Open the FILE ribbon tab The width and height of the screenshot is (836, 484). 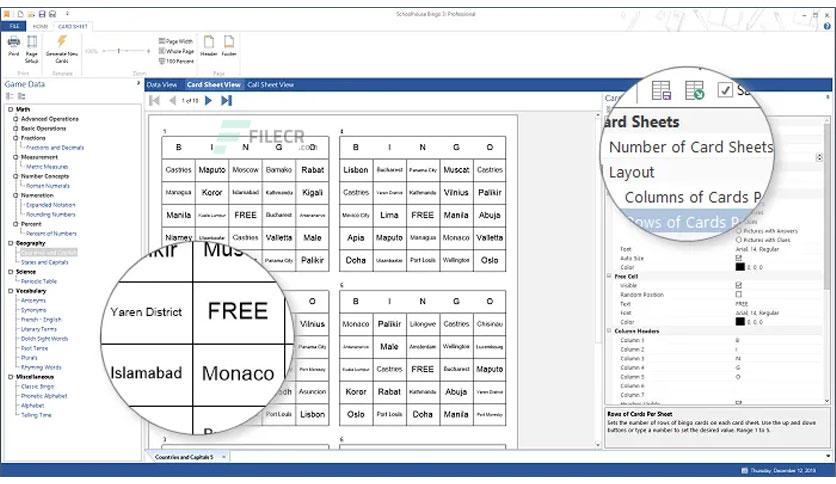tap(14, 26)
